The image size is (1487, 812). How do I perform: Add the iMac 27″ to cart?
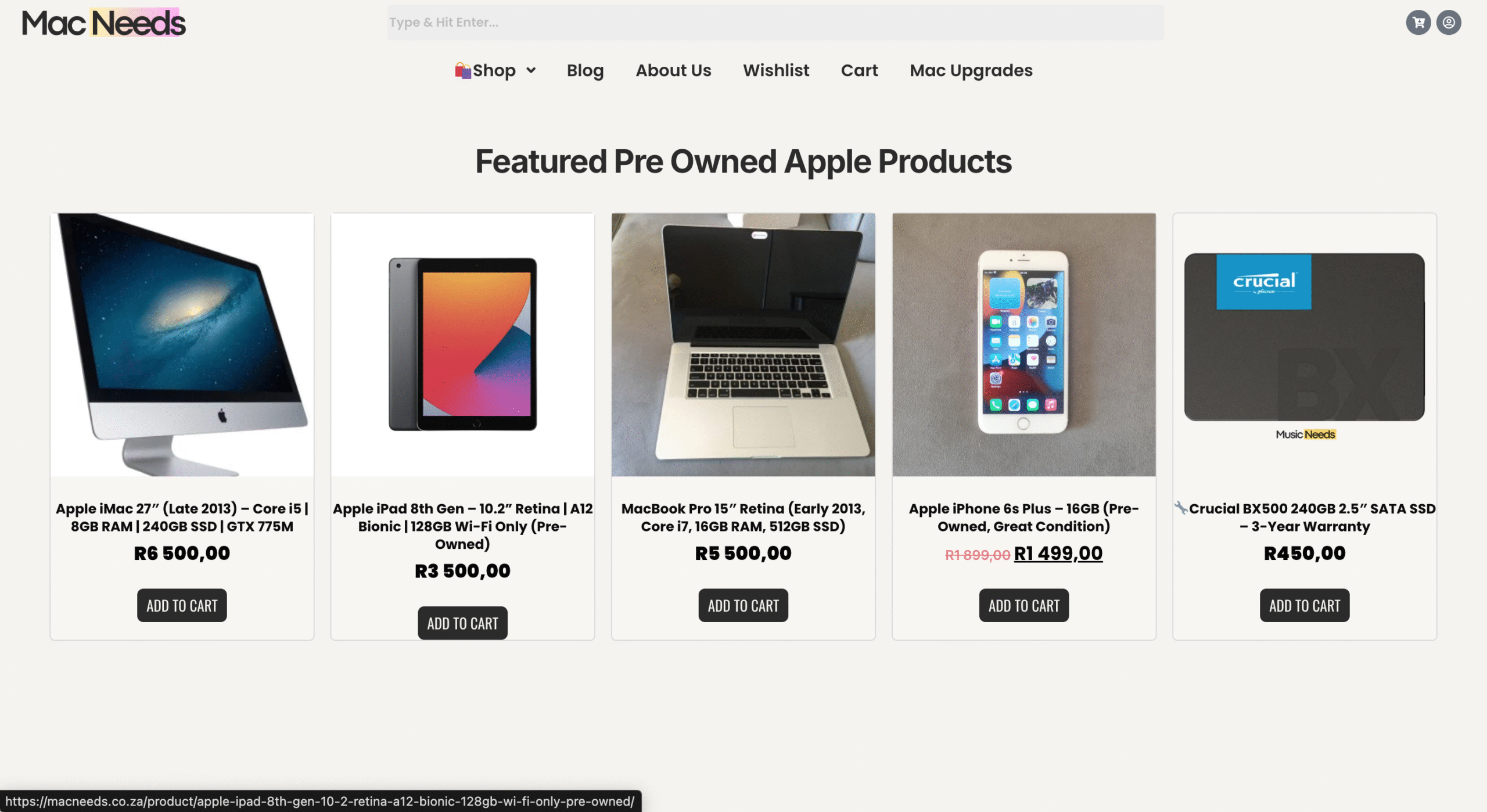(182, 605)
